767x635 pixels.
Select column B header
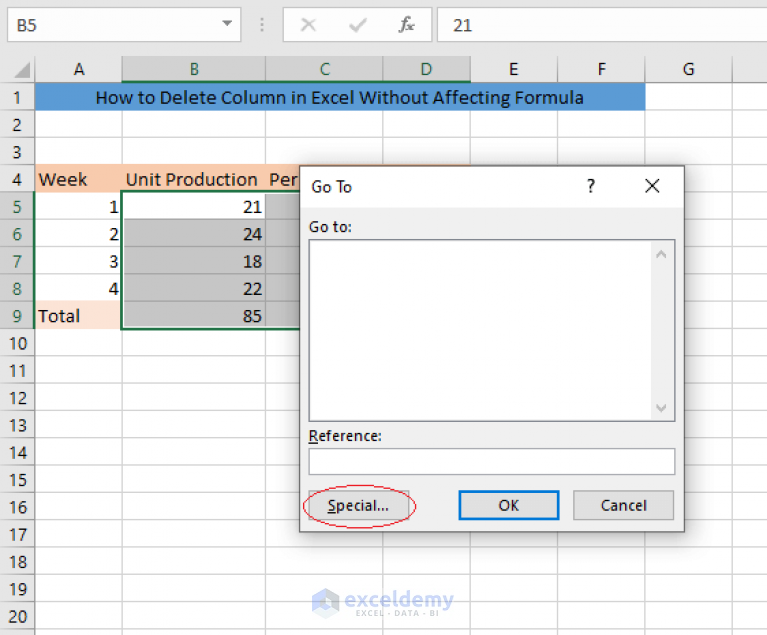pos(194,69)
